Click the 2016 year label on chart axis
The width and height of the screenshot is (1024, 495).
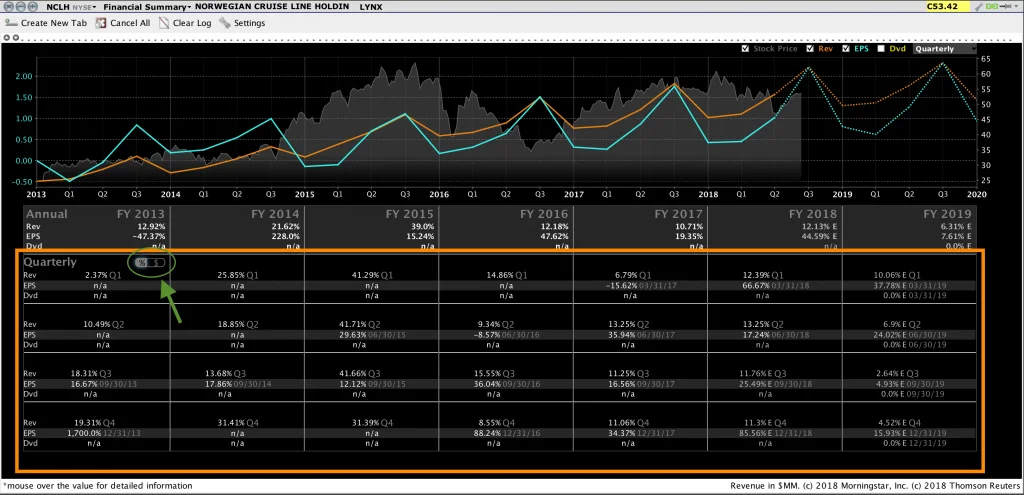[x=438, y=194]
